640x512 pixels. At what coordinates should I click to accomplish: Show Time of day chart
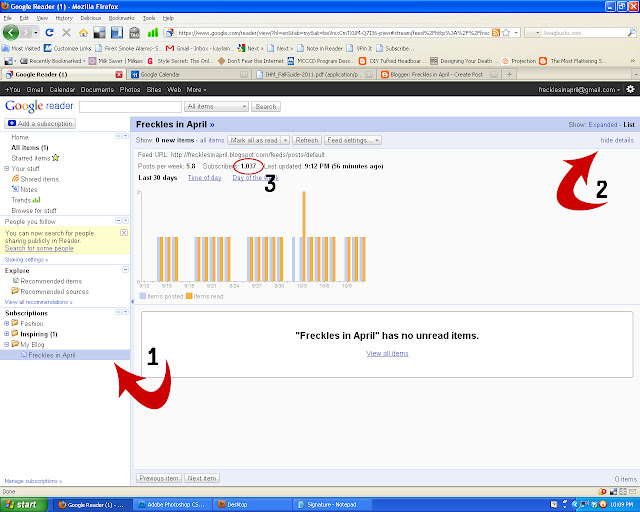pos(204,178)
